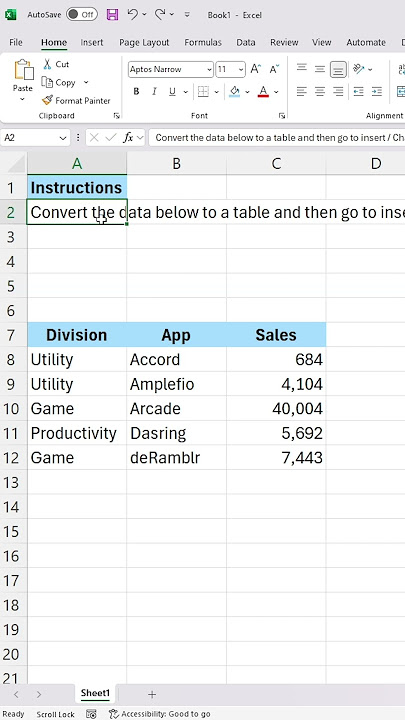This screenshot has height=720, width=405.
Task: Select the Format Painter tool
Action: pyautogui.click(x=76, y=100)
